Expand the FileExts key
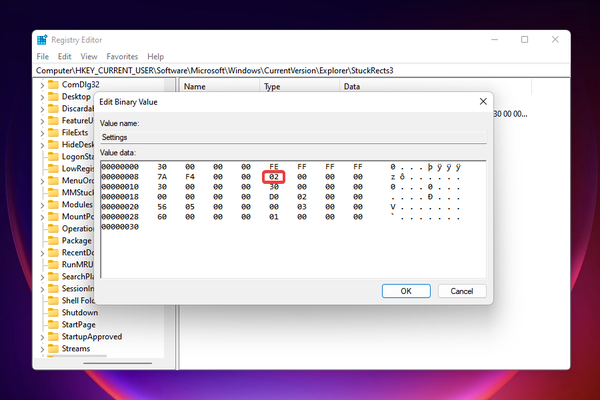The width and height of the screenshot is (600, 400). pyautogui.click(x=42, y=133)
